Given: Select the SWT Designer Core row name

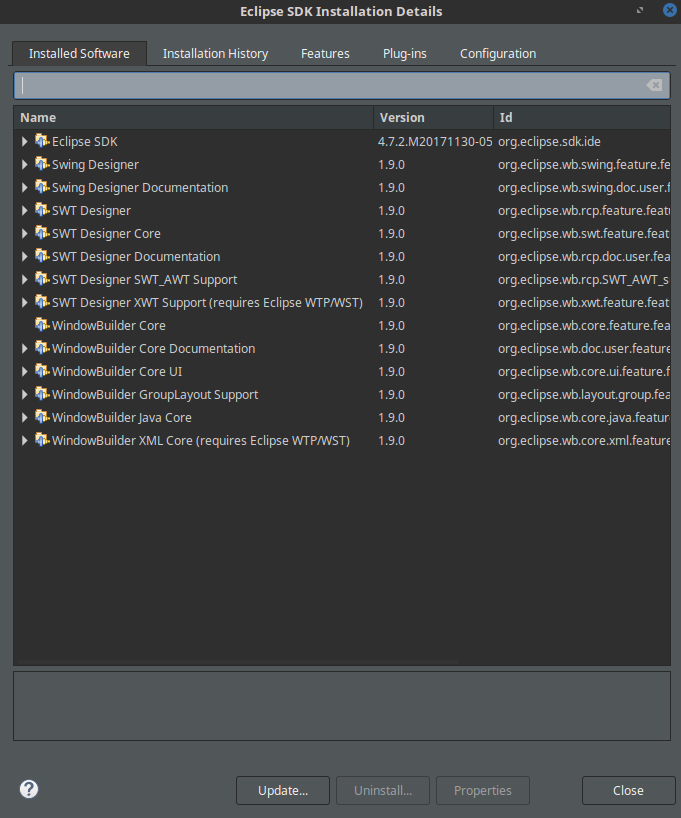Looking at the screenshot, I should pyautogui.click(x=106, y=233).
